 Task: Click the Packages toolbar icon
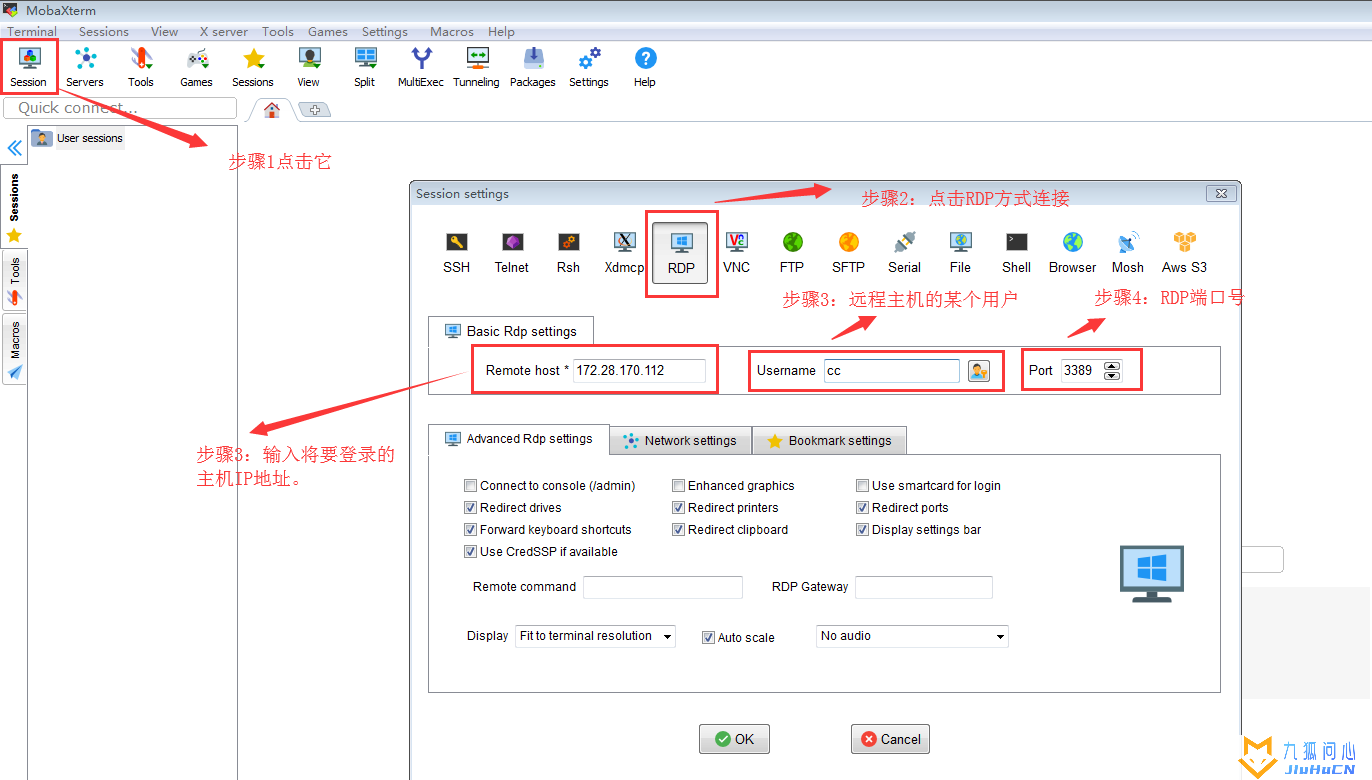coord(533,67)
